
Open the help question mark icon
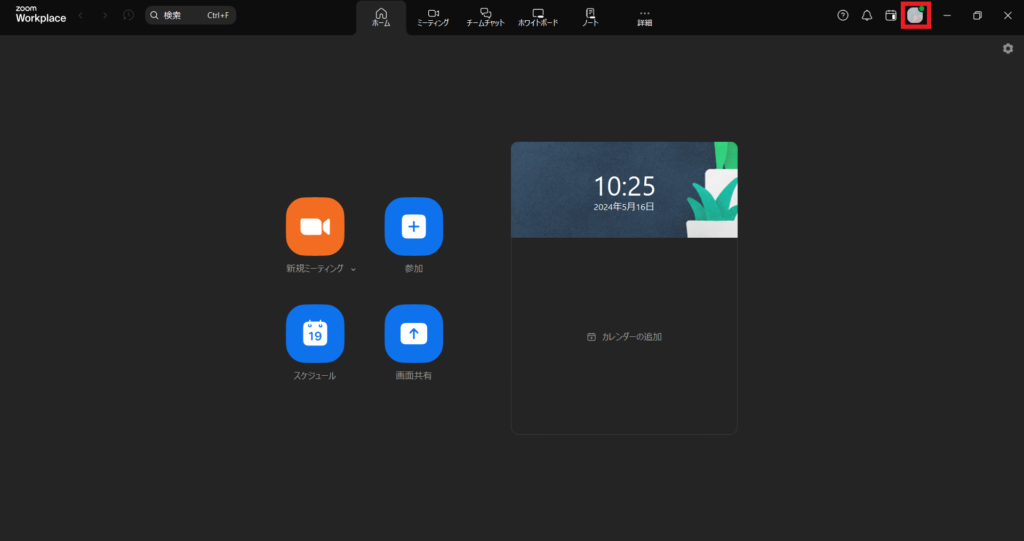coord(842,16)
